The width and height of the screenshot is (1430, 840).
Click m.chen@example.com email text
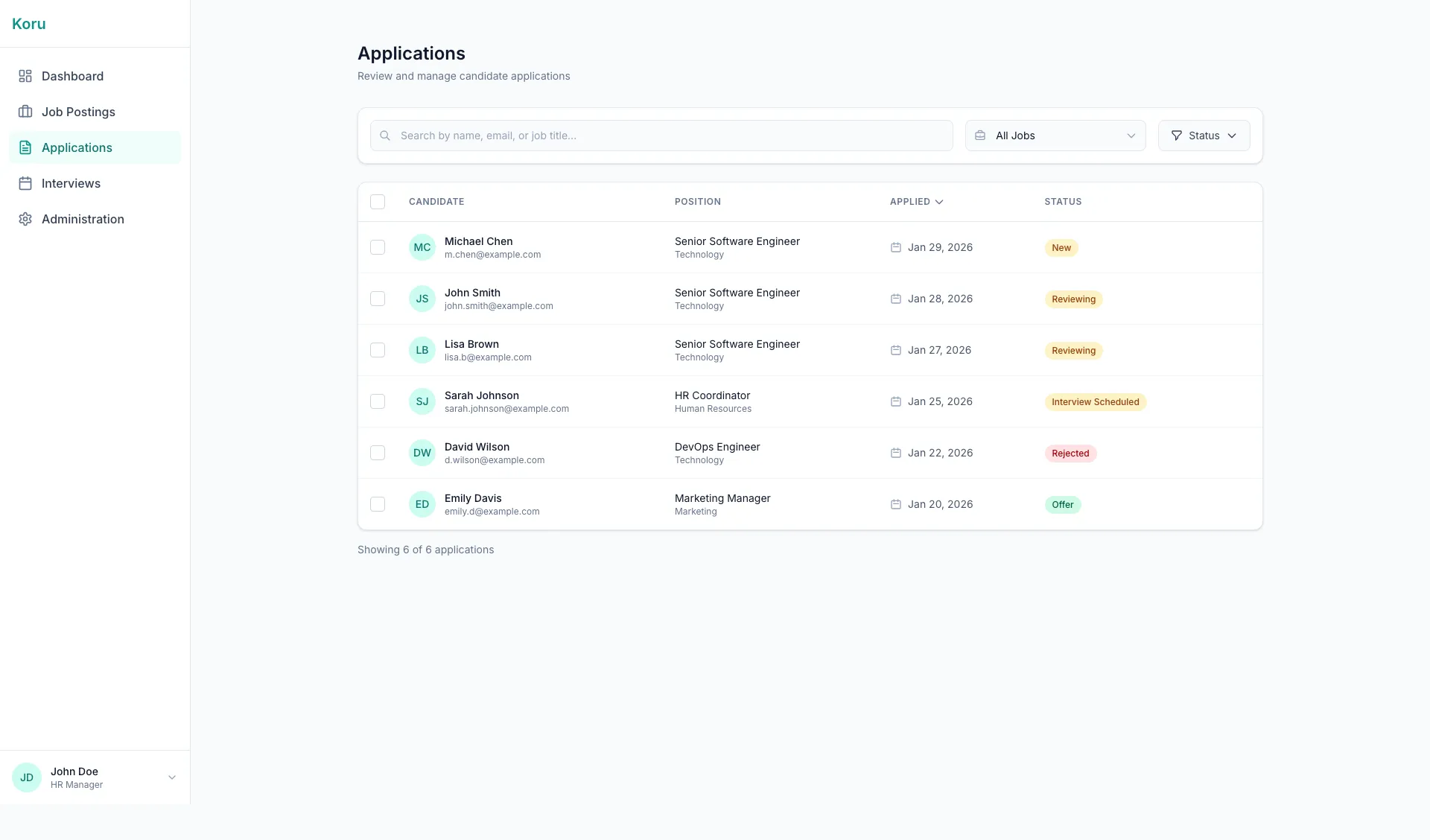pos(492,255)
